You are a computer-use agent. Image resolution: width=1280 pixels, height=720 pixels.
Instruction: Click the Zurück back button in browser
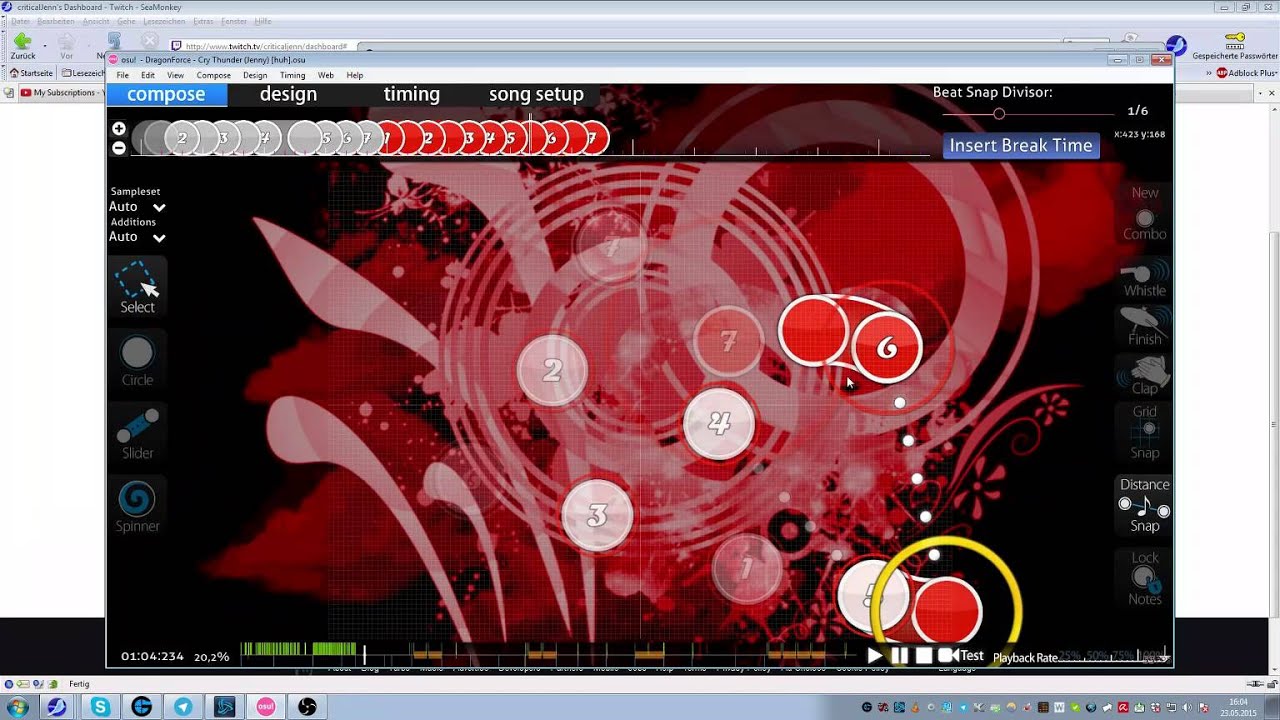point(23,45)
